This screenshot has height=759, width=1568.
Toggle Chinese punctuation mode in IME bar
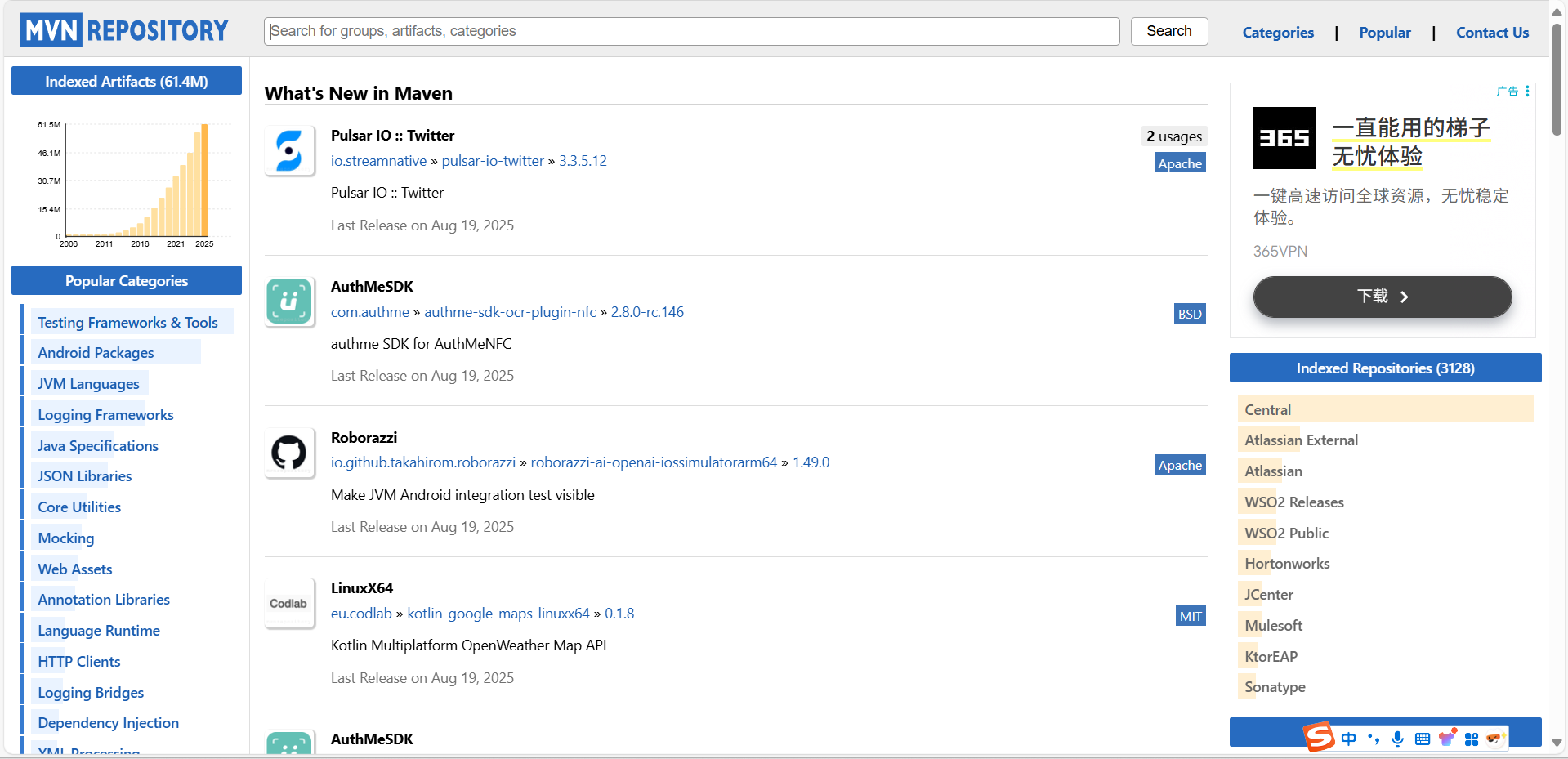(x=1374, y=739)
